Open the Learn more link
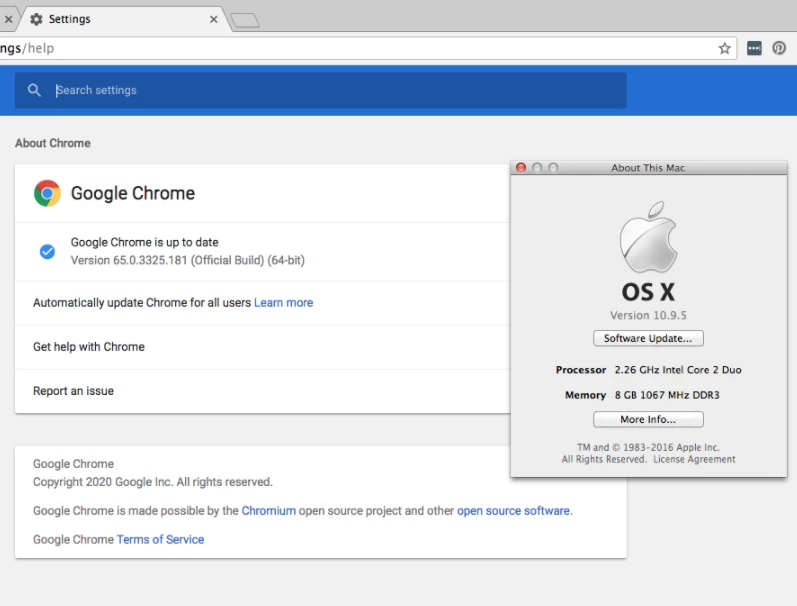 pos(284,303)
